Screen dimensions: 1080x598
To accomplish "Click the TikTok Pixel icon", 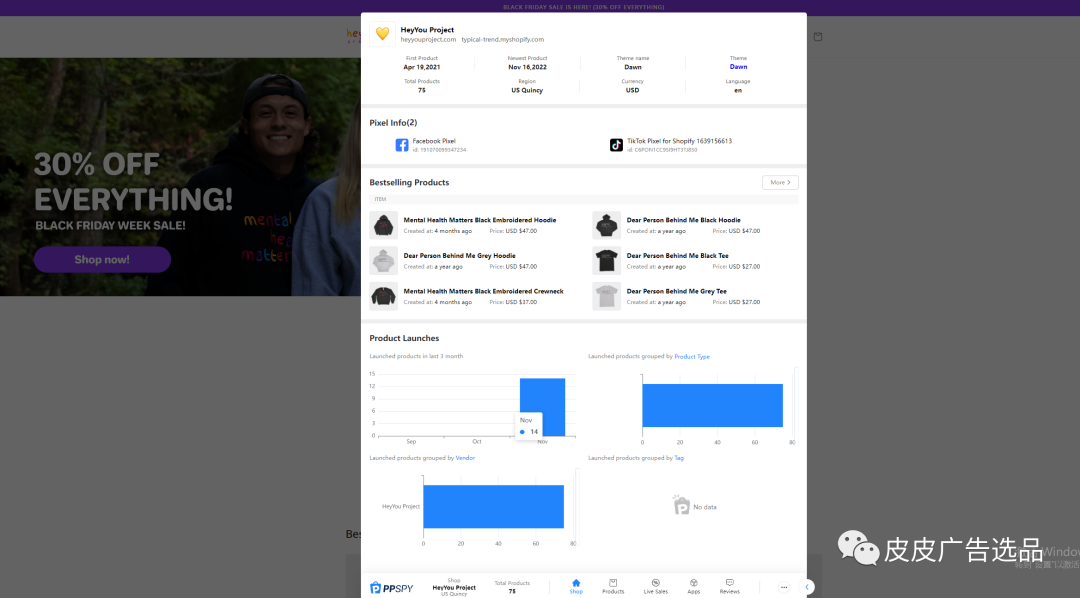I will (x=616, y=145).
